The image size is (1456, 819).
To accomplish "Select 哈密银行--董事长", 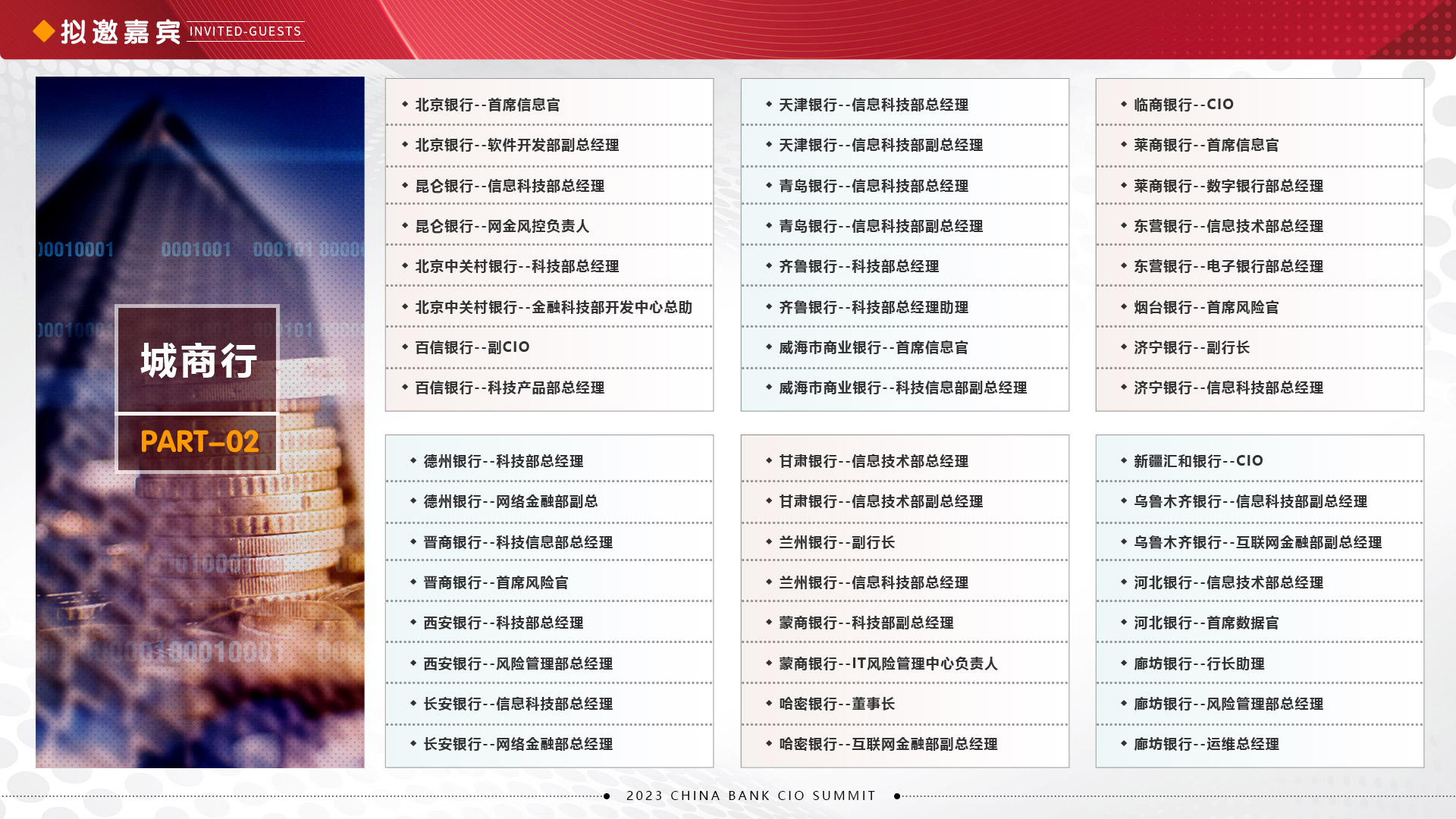I will tap(837, 704).
